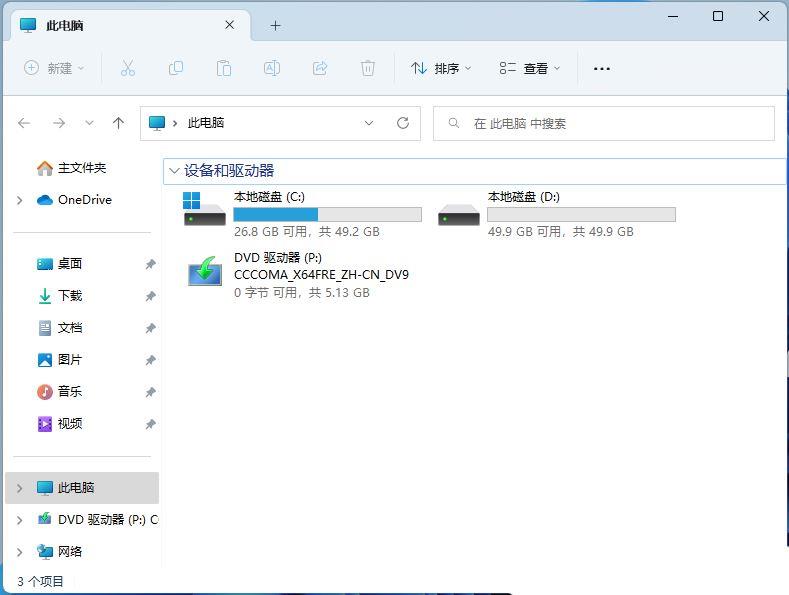This screenshot has width=789, height=595.
Task: Collapse the 设备和驱动器 group
Action: click(x=174, y=171)
